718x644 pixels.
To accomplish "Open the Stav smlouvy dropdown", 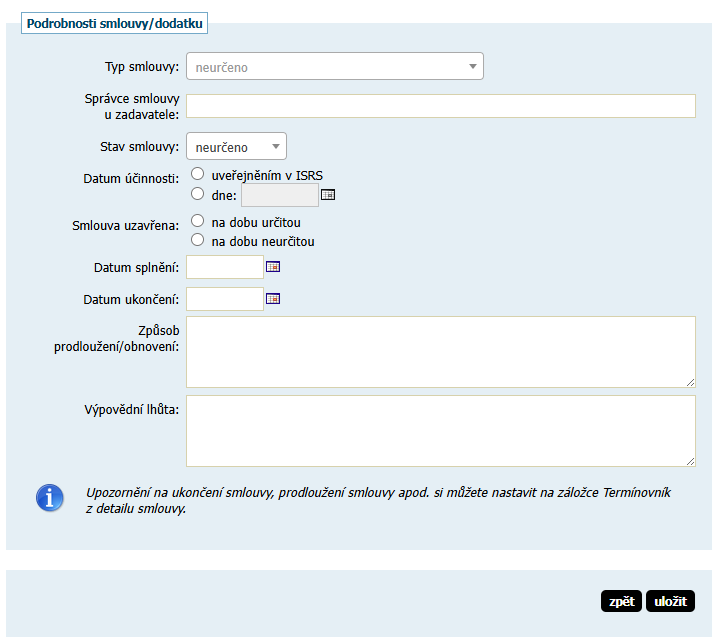I will [x=236, y=147].
